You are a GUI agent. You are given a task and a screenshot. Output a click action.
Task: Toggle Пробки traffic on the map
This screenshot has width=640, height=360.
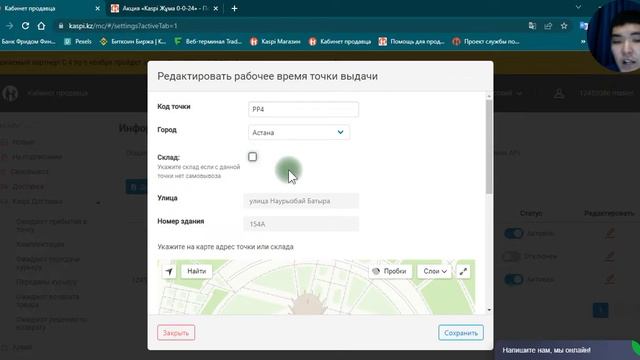(x=390, y=271)
